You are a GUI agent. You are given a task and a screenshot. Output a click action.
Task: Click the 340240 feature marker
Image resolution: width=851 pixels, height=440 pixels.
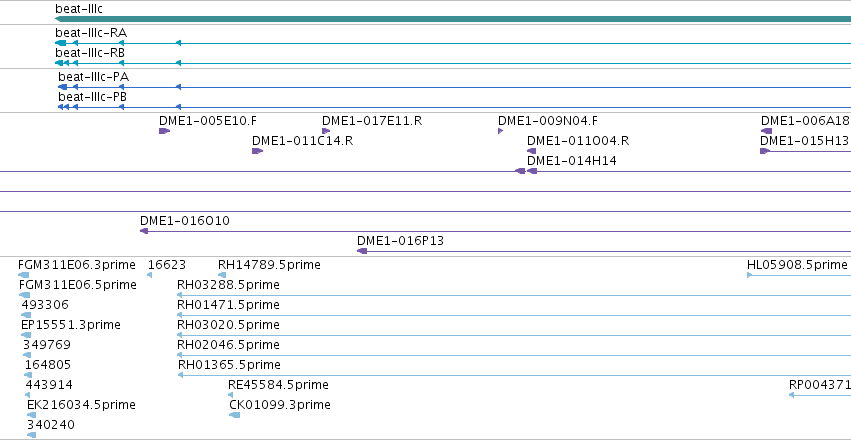click(x=31, y=436)
